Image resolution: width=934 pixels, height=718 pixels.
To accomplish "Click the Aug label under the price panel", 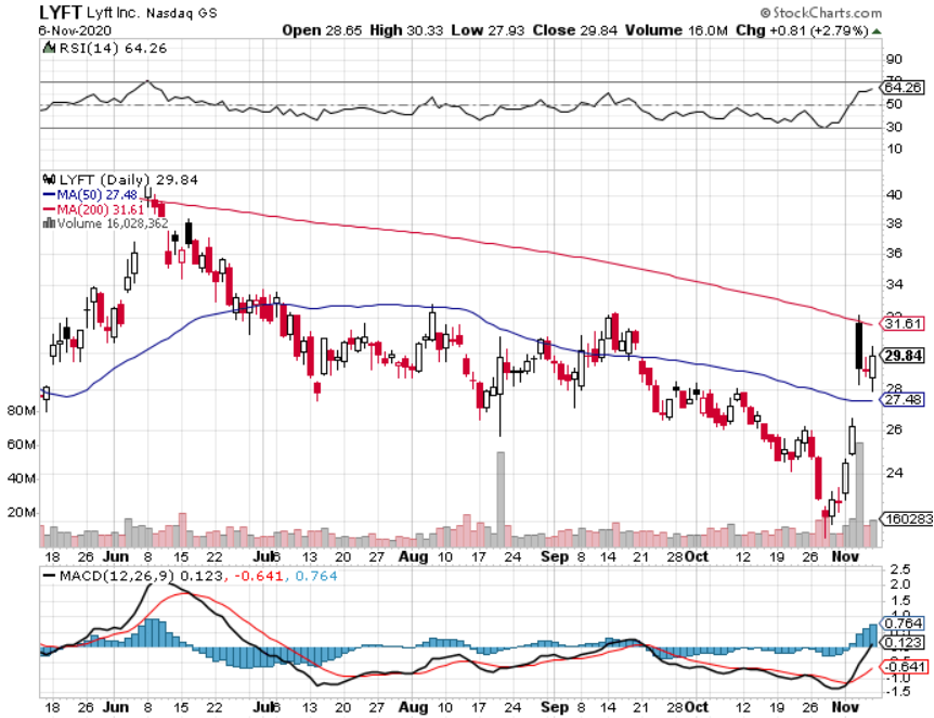I will 413,557.
